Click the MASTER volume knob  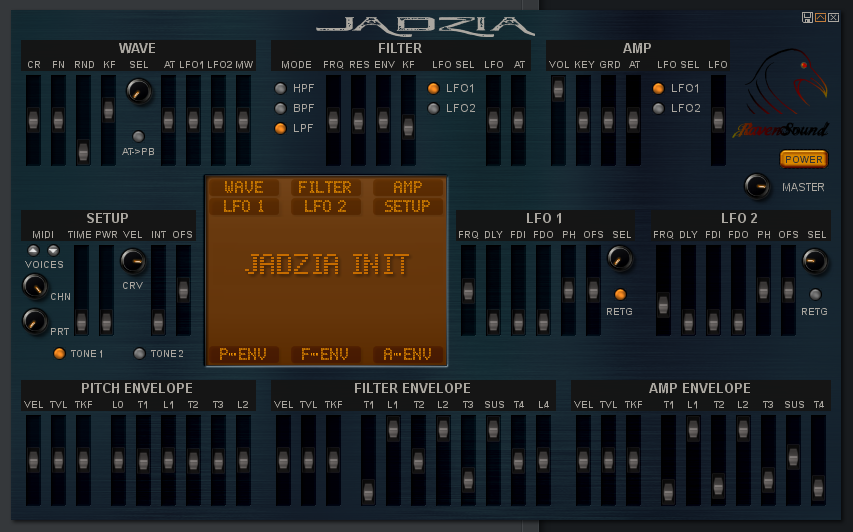click(x=757, y=186)
